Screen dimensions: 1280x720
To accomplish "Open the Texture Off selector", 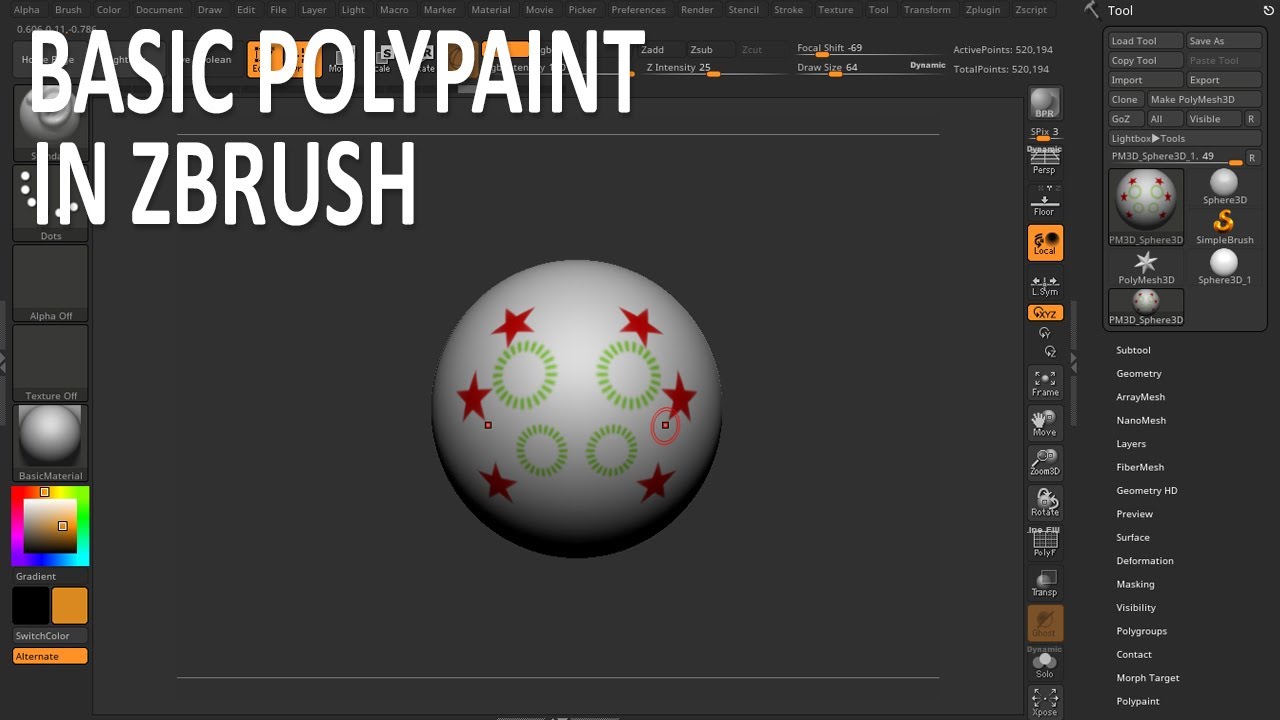I will coord(51,363).
